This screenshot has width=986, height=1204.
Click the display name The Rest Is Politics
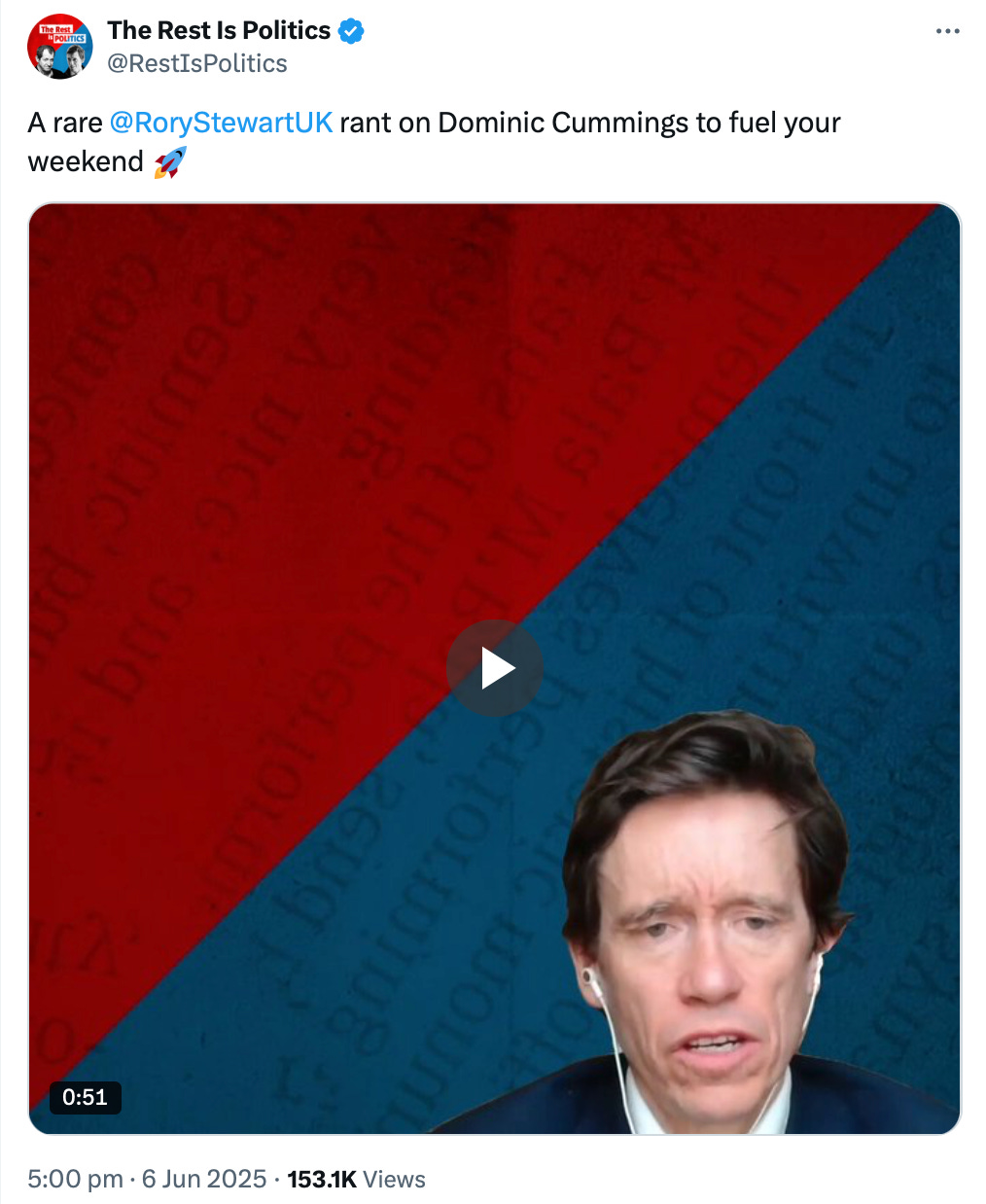(219, 30)
